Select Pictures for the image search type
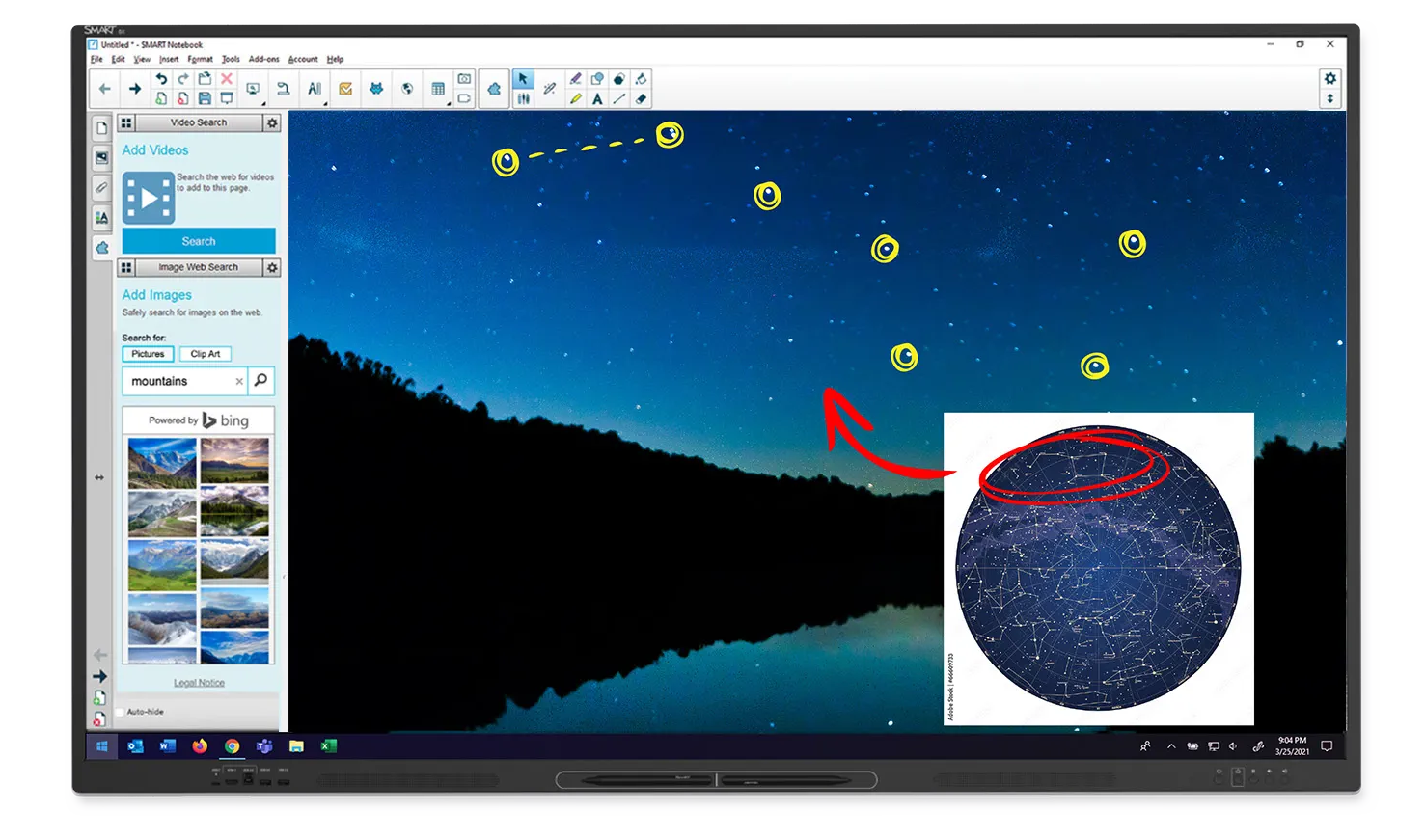This screenshot has height=840, width=1425. (147, 354)
